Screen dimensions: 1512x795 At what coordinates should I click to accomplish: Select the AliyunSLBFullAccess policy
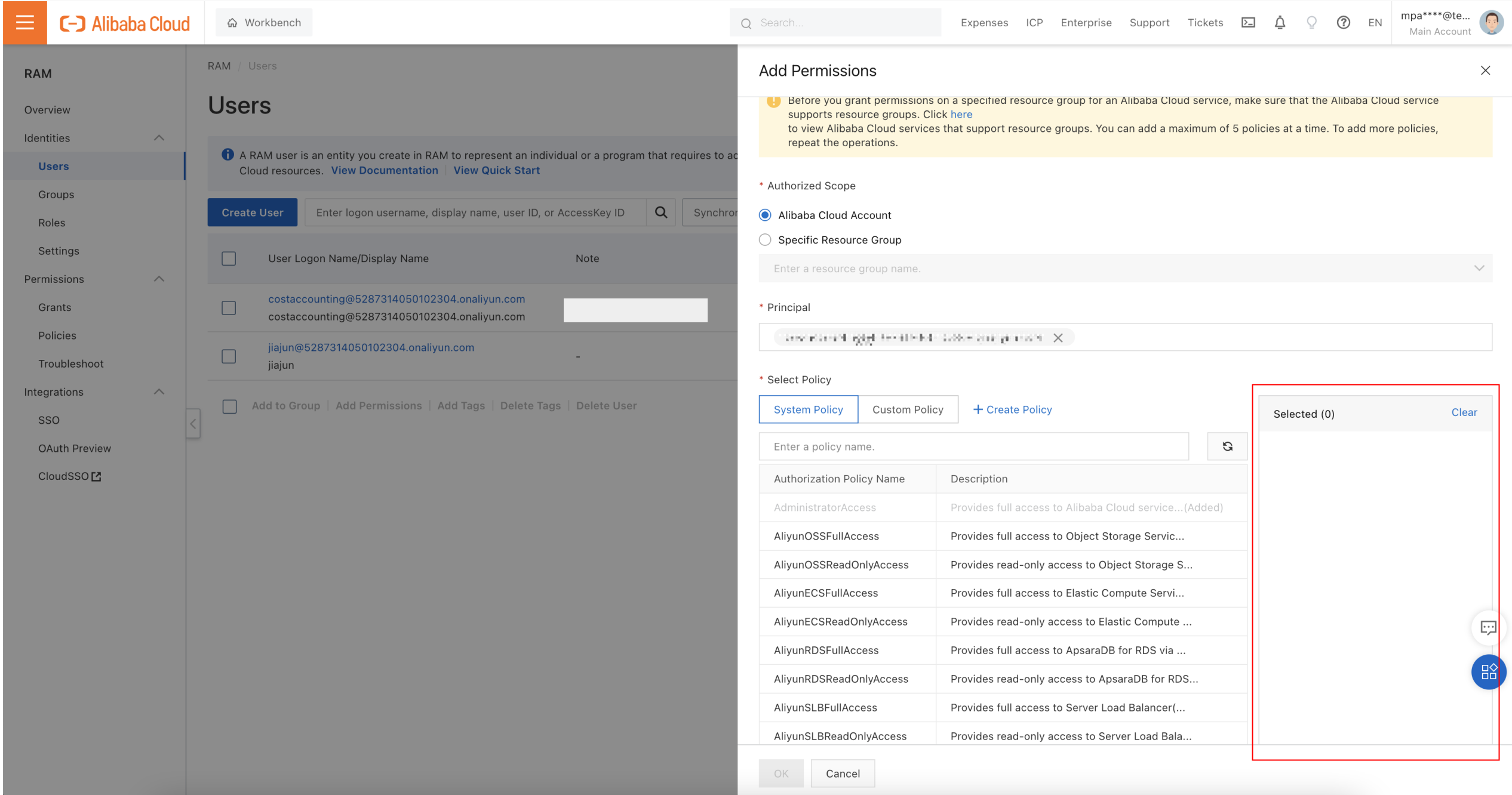(1003, 708)
